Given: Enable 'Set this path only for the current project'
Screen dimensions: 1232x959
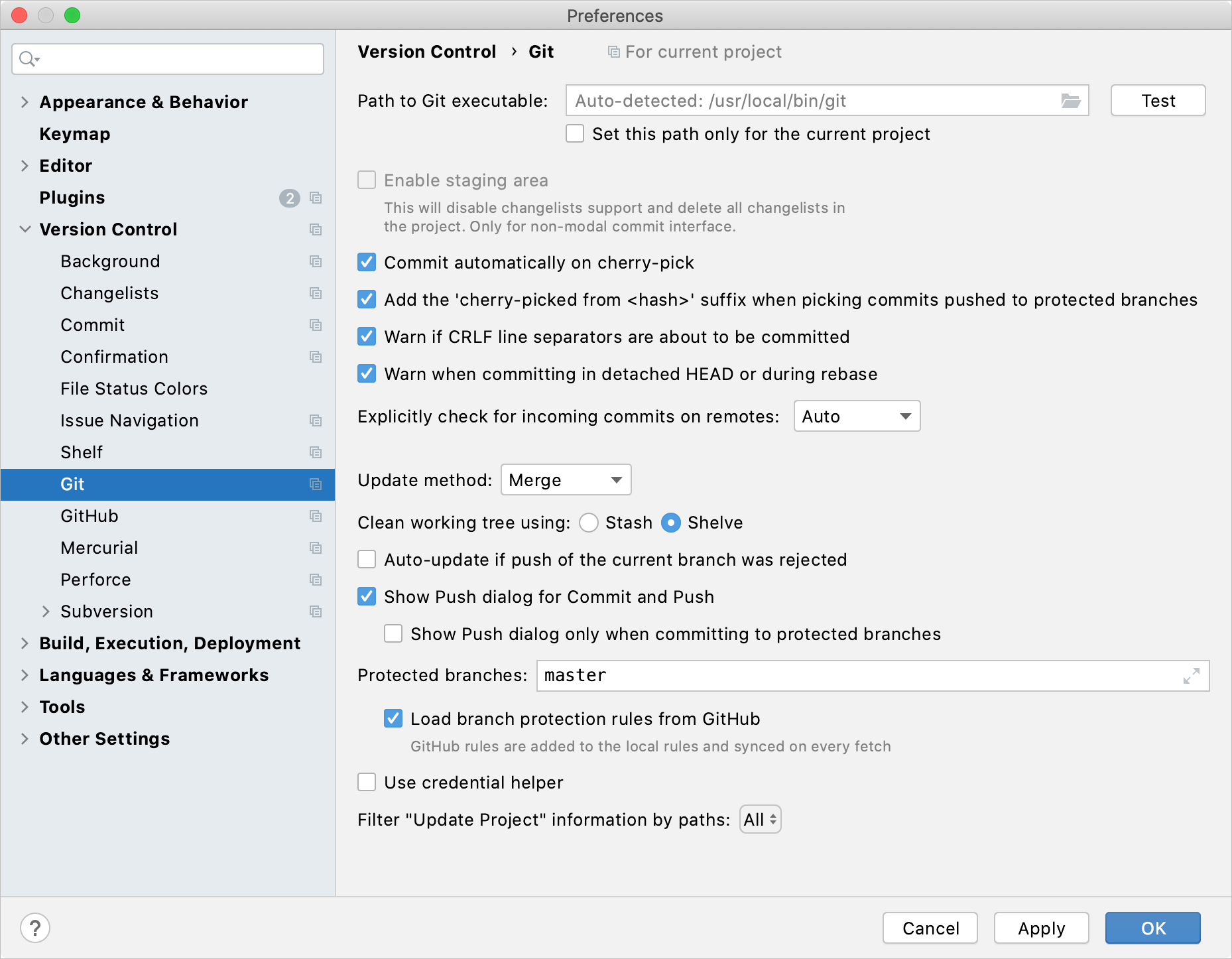Looking at the screenshot, I should [575, 134].
